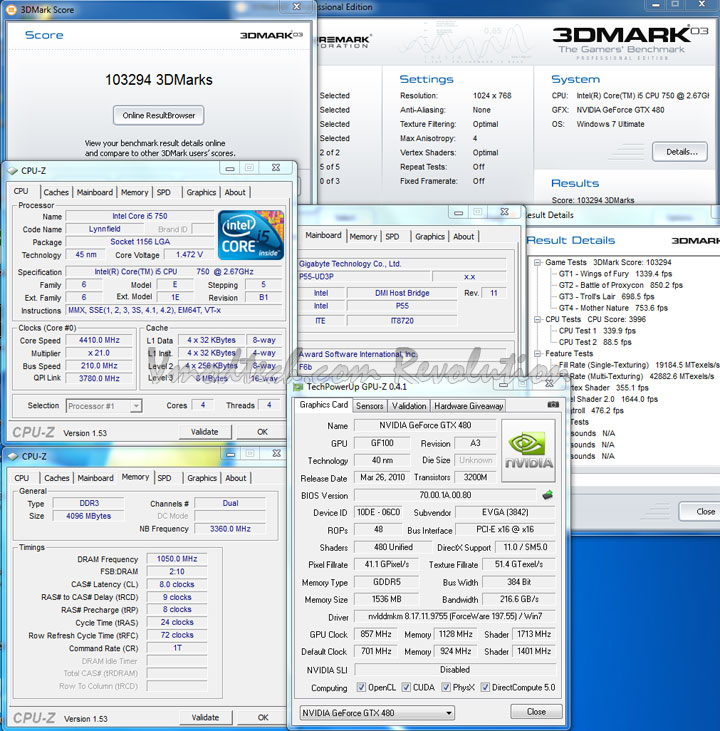
Task: Click the Online ResultBrowser button
Action: pos(159,115)
